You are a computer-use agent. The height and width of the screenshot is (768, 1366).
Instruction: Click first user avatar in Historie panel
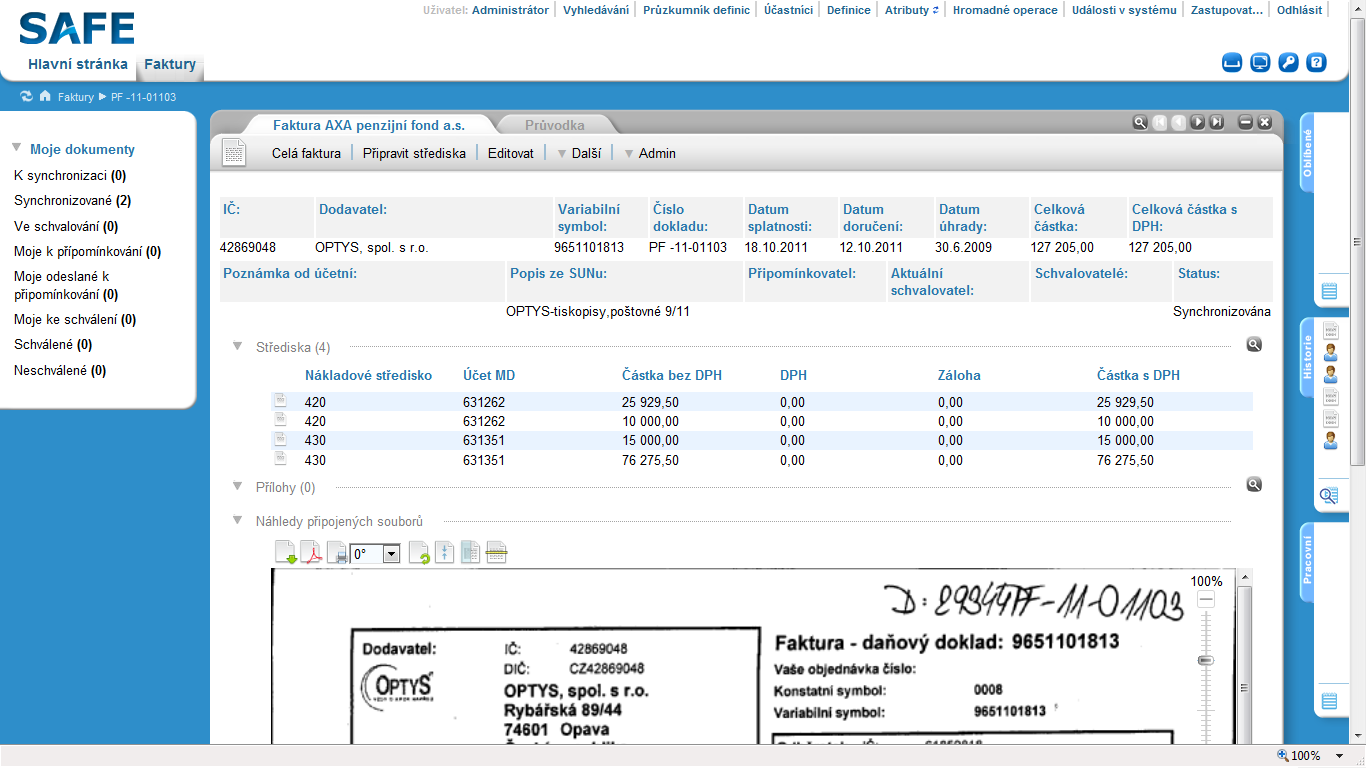tap(1330, 352)
